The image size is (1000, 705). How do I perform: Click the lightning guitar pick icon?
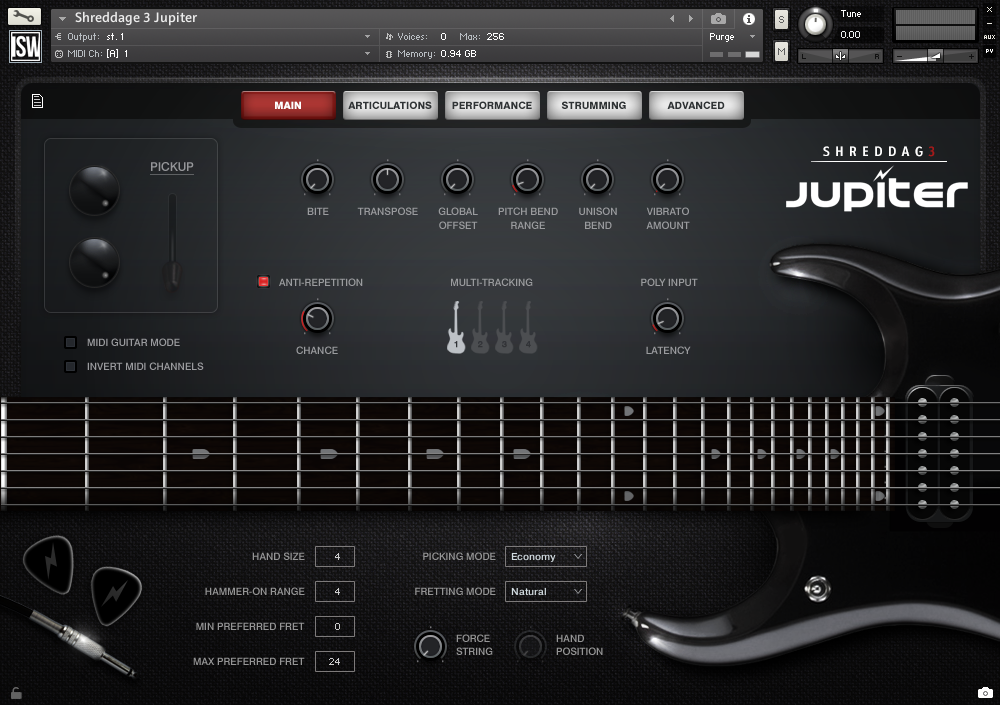coord(47,566)
